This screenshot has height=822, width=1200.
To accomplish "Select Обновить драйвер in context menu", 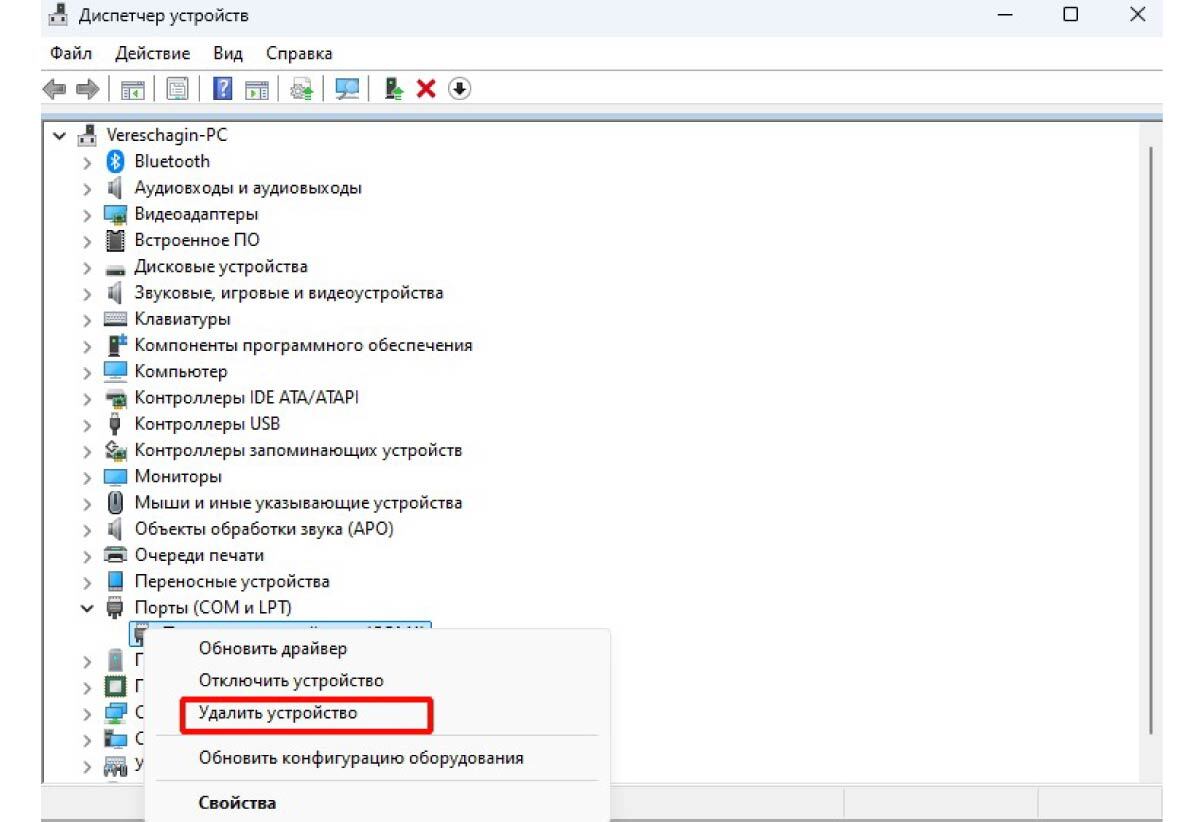I will tap(273, 648).
